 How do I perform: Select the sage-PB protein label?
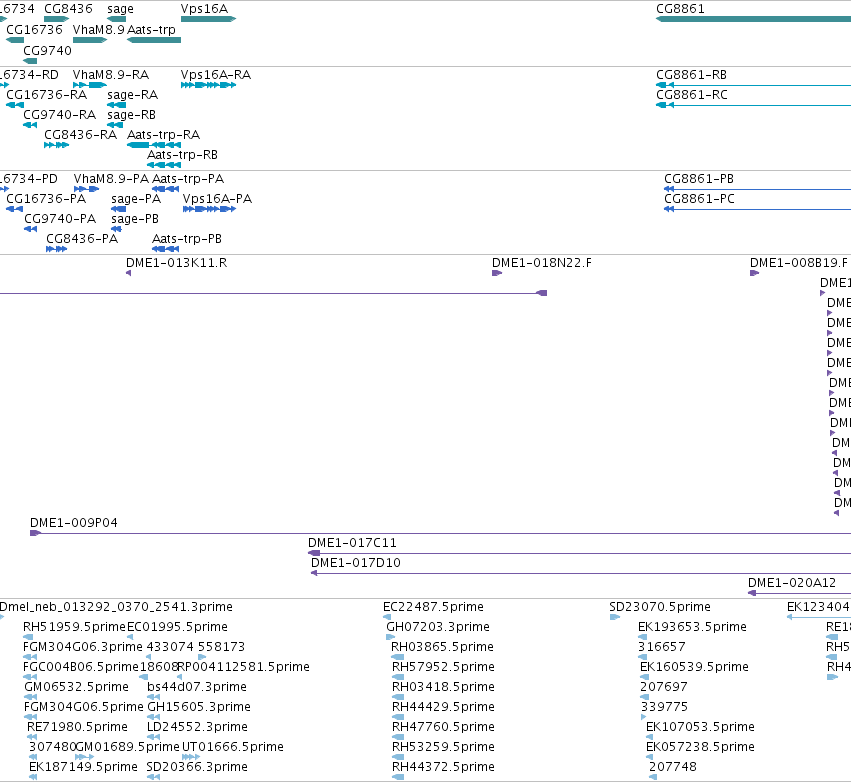(x=135, y=219)
